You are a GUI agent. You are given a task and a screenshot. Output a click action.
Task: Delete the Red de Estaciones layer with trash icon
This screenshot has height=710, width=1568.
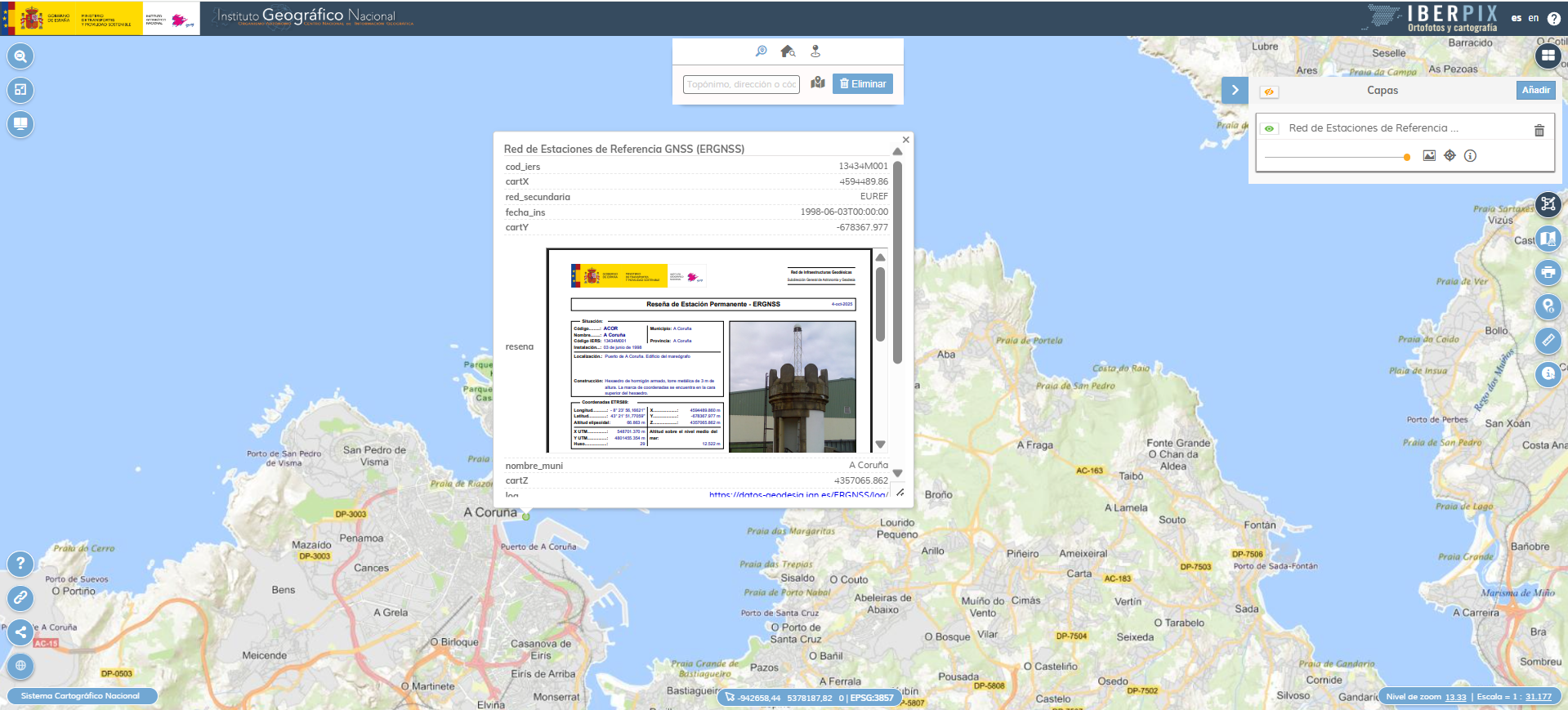tap(1539, 131)
